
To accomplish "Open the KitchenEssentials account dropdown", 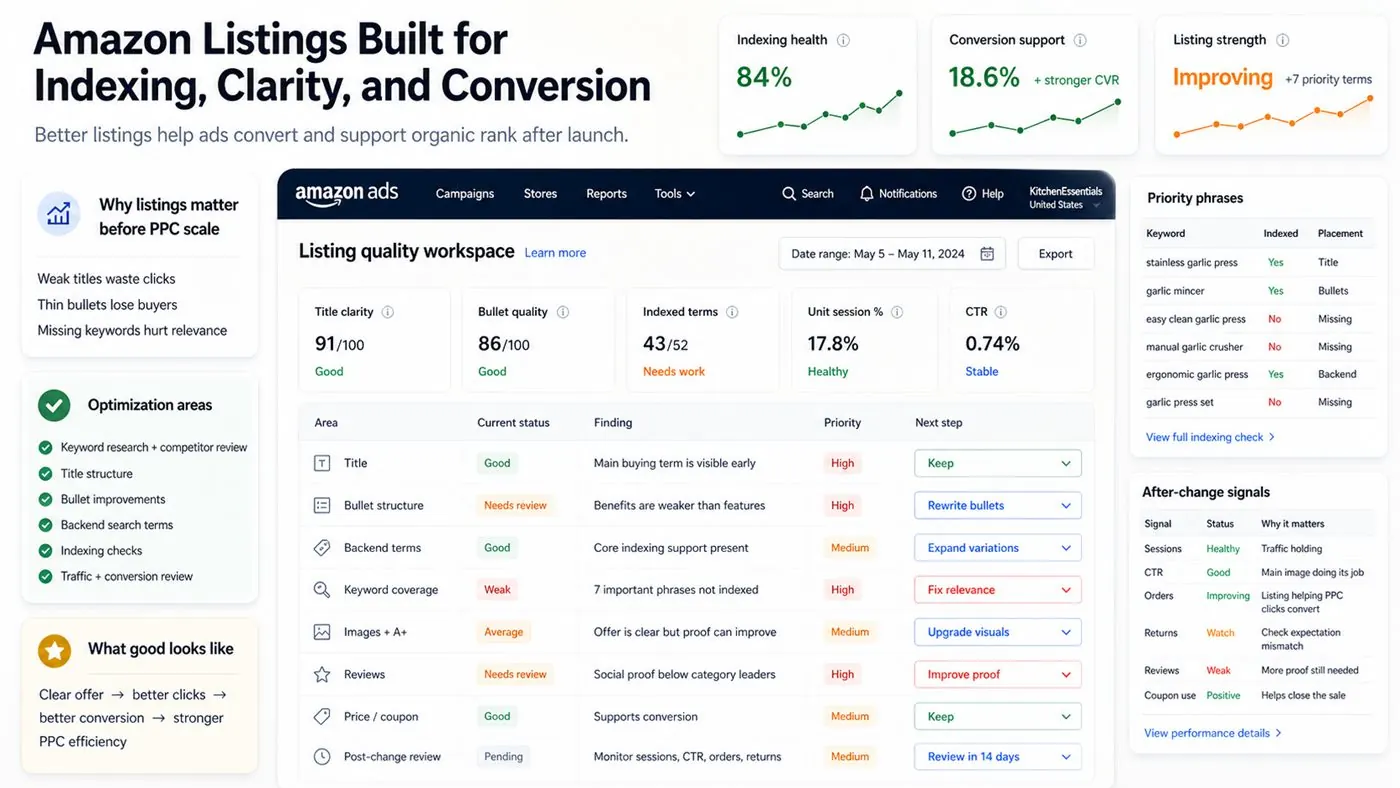I will pyautogui.click(x=1066, y=197).
